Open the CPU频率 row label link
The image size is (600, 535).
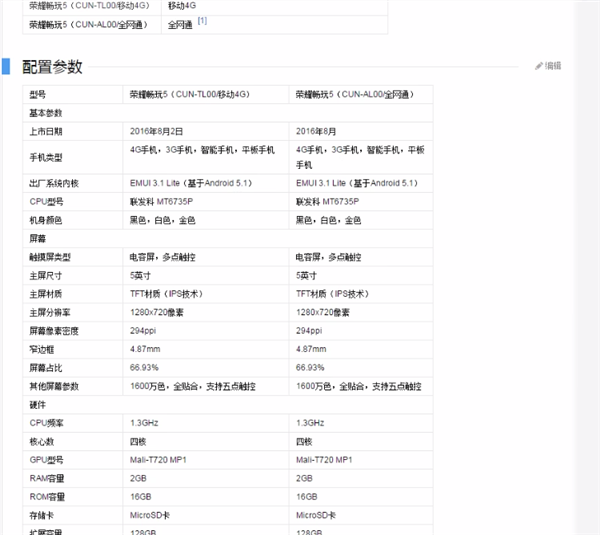click(x=46, y=423)
